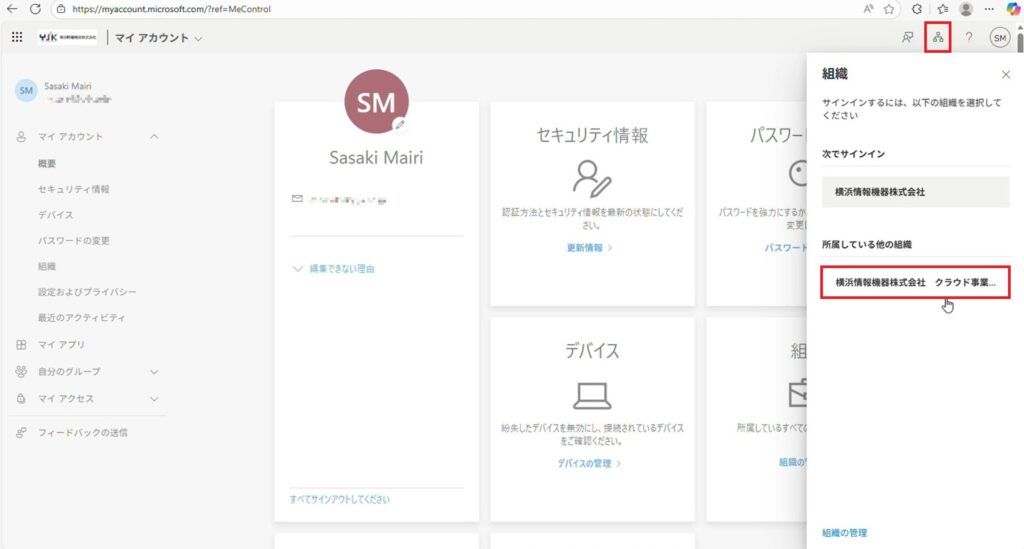Click the SM account avatar in header
The width and height of the screenshot is (1024, 549).
[x=999, y=38]
